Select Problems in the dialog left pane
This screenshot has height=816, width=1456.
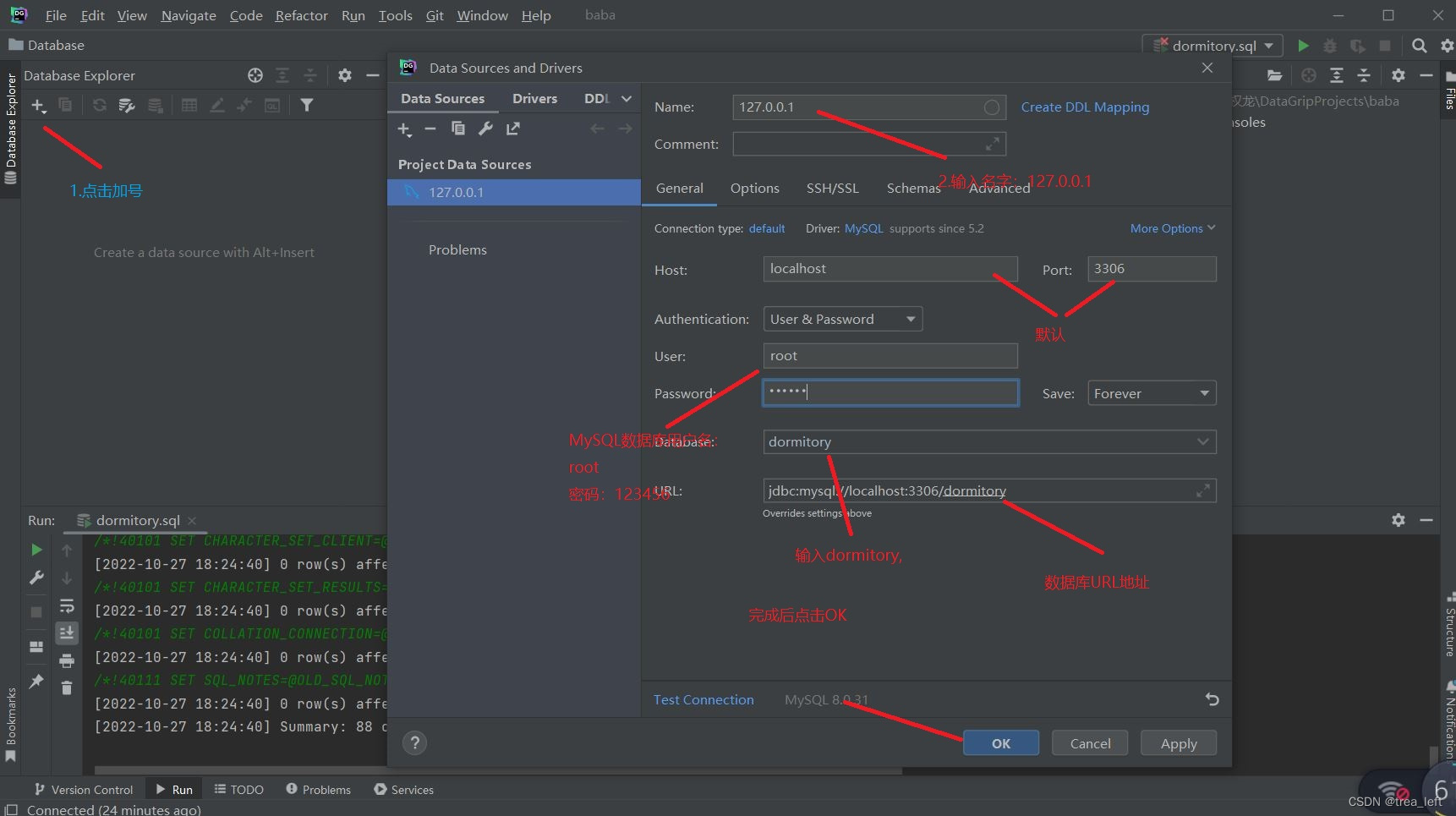(457, 249)
